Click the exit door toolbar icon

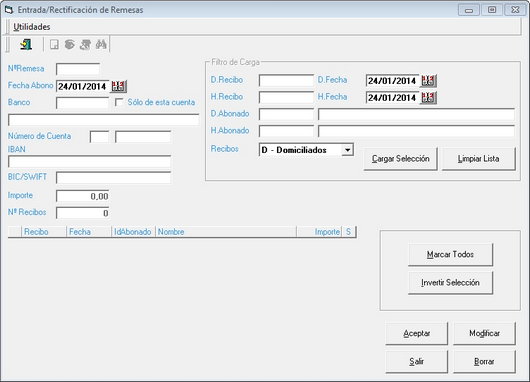tap(26, 44)
